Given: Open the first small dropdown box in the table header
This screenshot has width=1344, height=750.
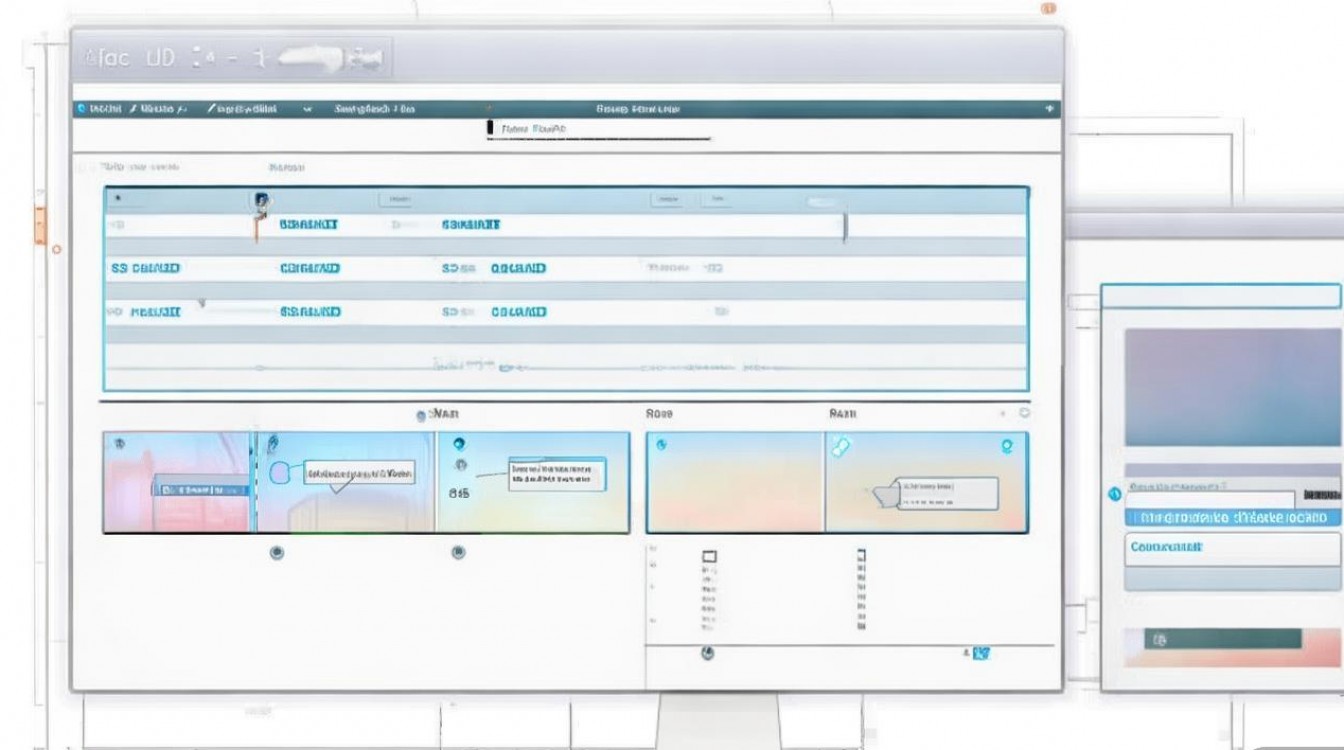Looking at the screenshot, I should tap(394, 200).
